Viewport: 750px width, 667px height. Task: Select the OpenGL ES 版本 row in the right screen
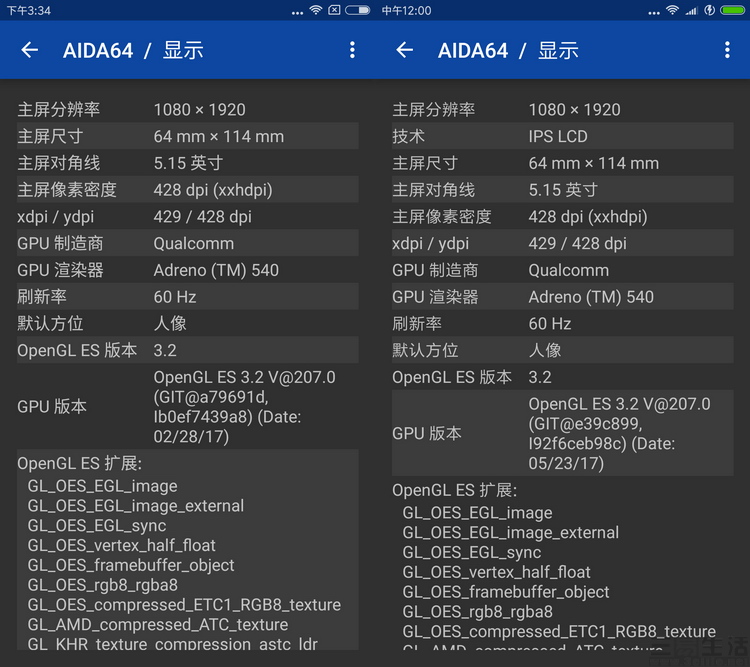click(562, 377)
